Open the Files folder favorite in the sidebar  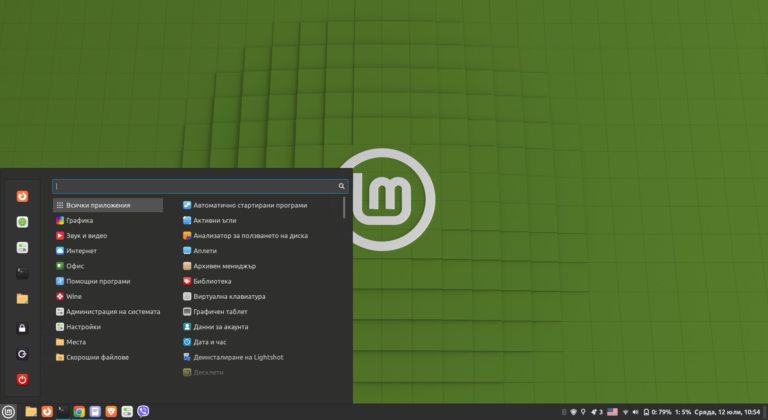(x=22, y=298)
